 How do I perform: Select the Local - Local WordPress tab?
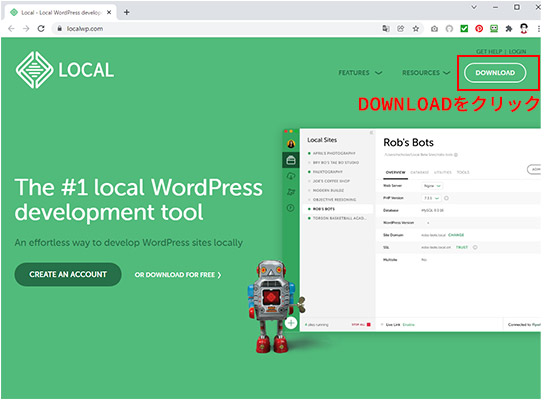(x=61, y=13)
